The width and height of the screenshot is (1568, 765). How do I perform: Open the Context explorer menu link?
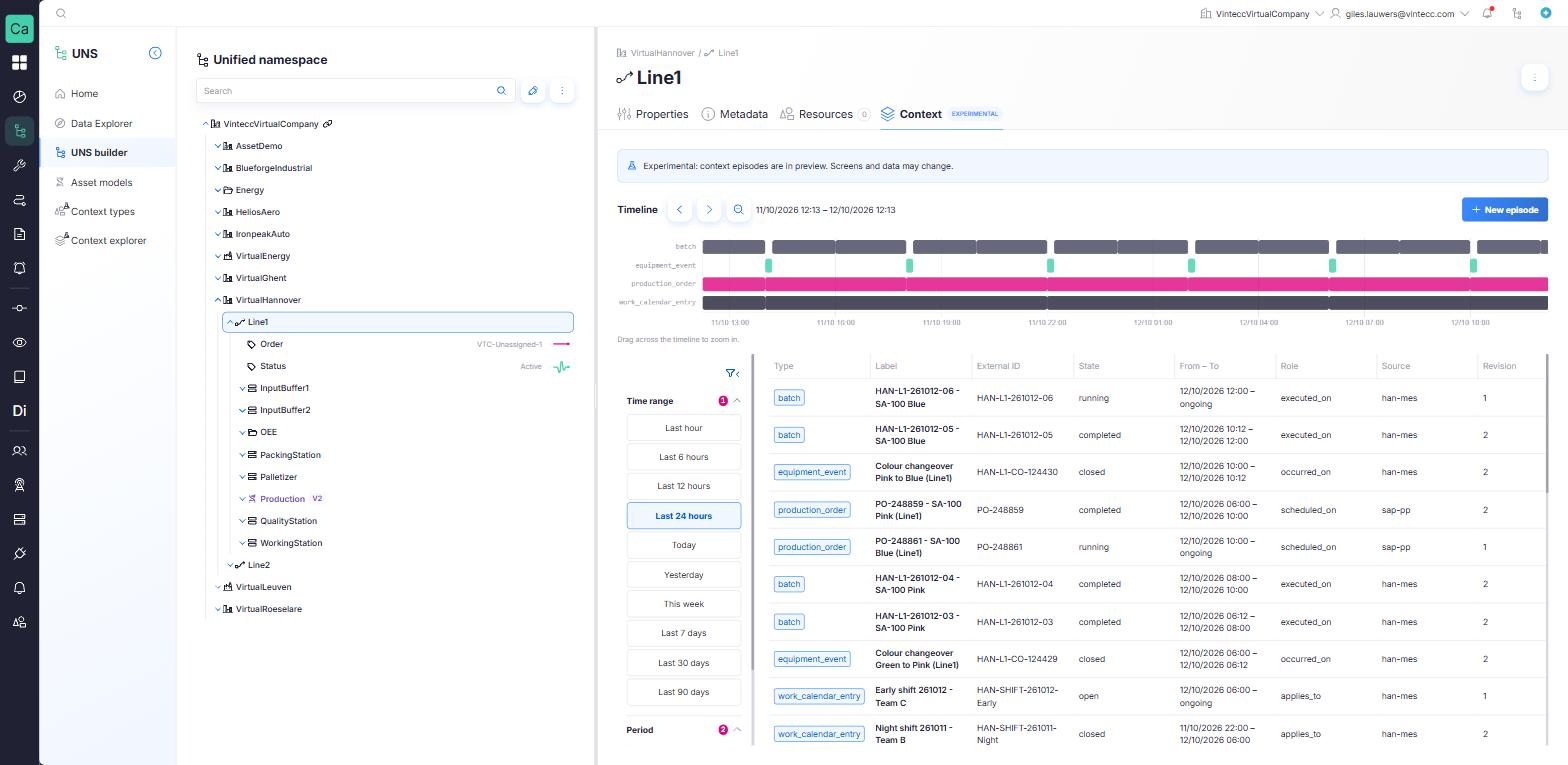coord(108,240)
